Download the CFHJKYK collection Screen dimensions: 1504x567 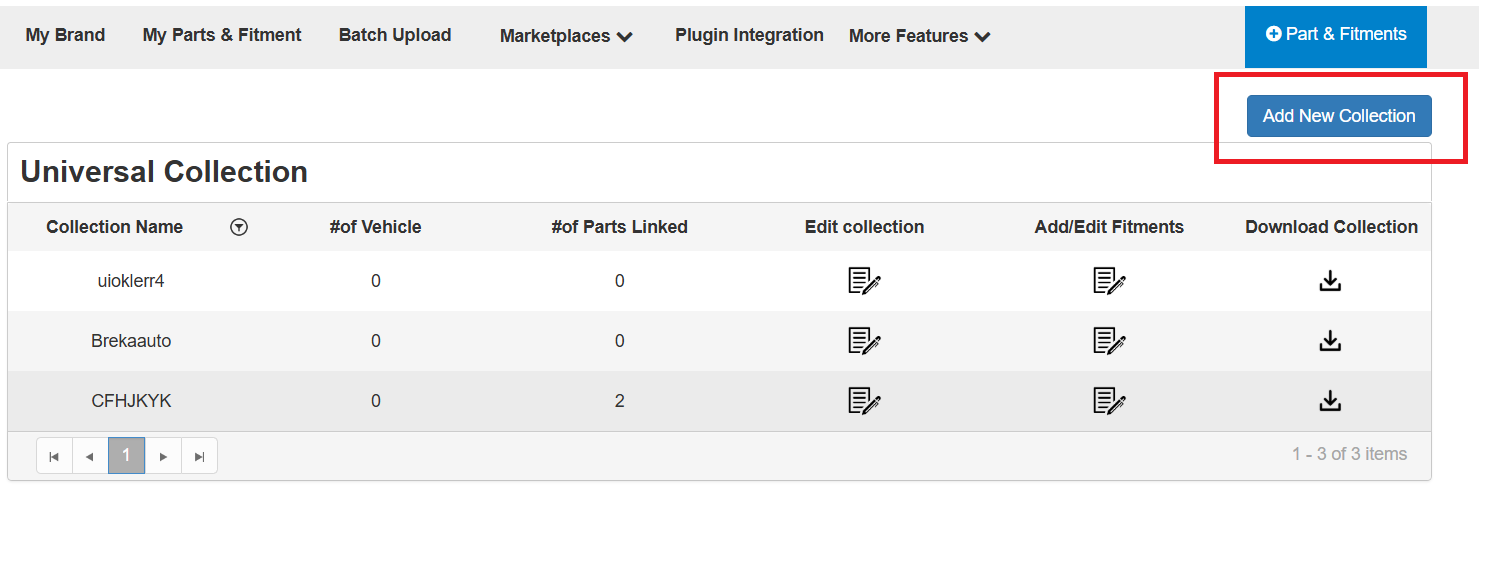(x=1330, y=401)
